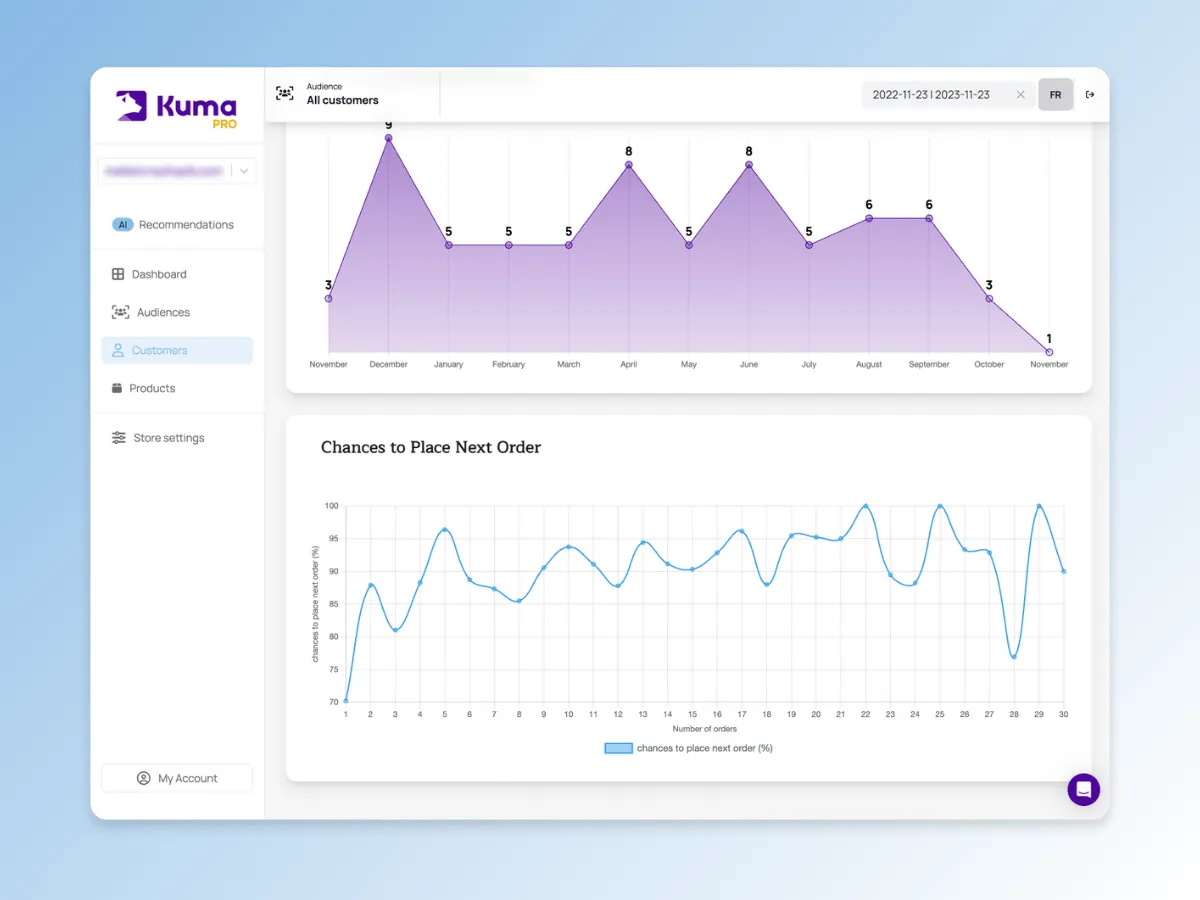Click the logout icon in header
The height and width of the screenshot is (900, 1200).
[x=1090, y=95]
